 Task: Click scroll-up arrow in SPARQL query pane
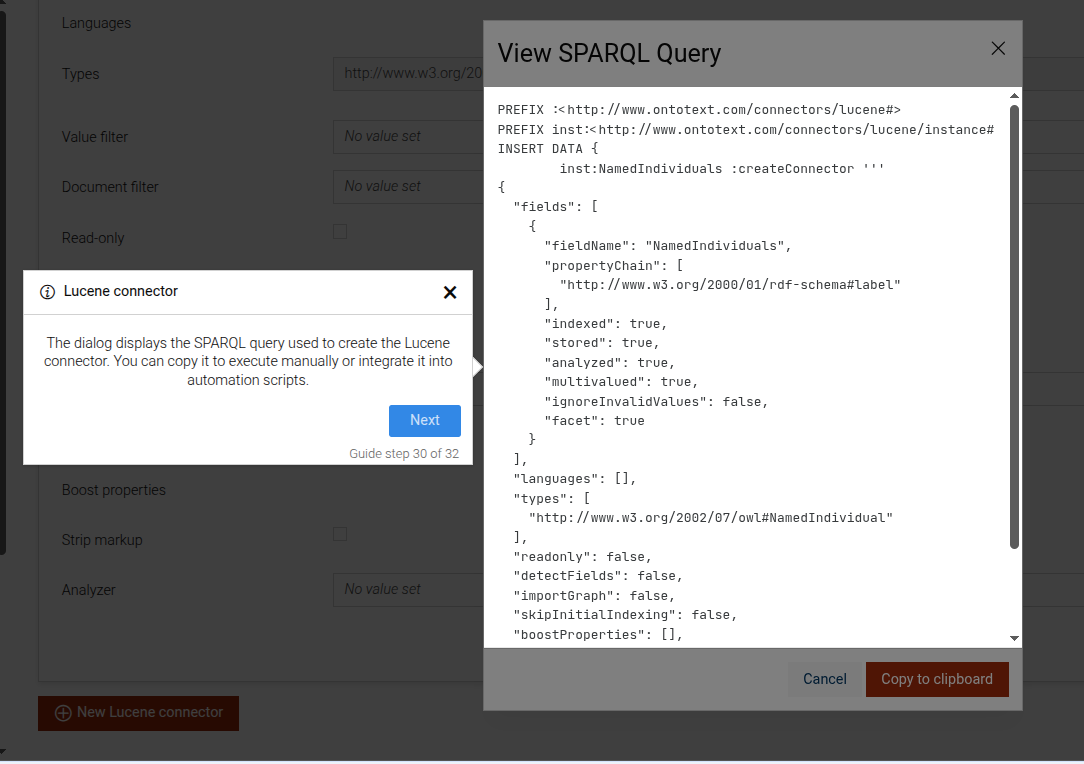[1014, 97]
